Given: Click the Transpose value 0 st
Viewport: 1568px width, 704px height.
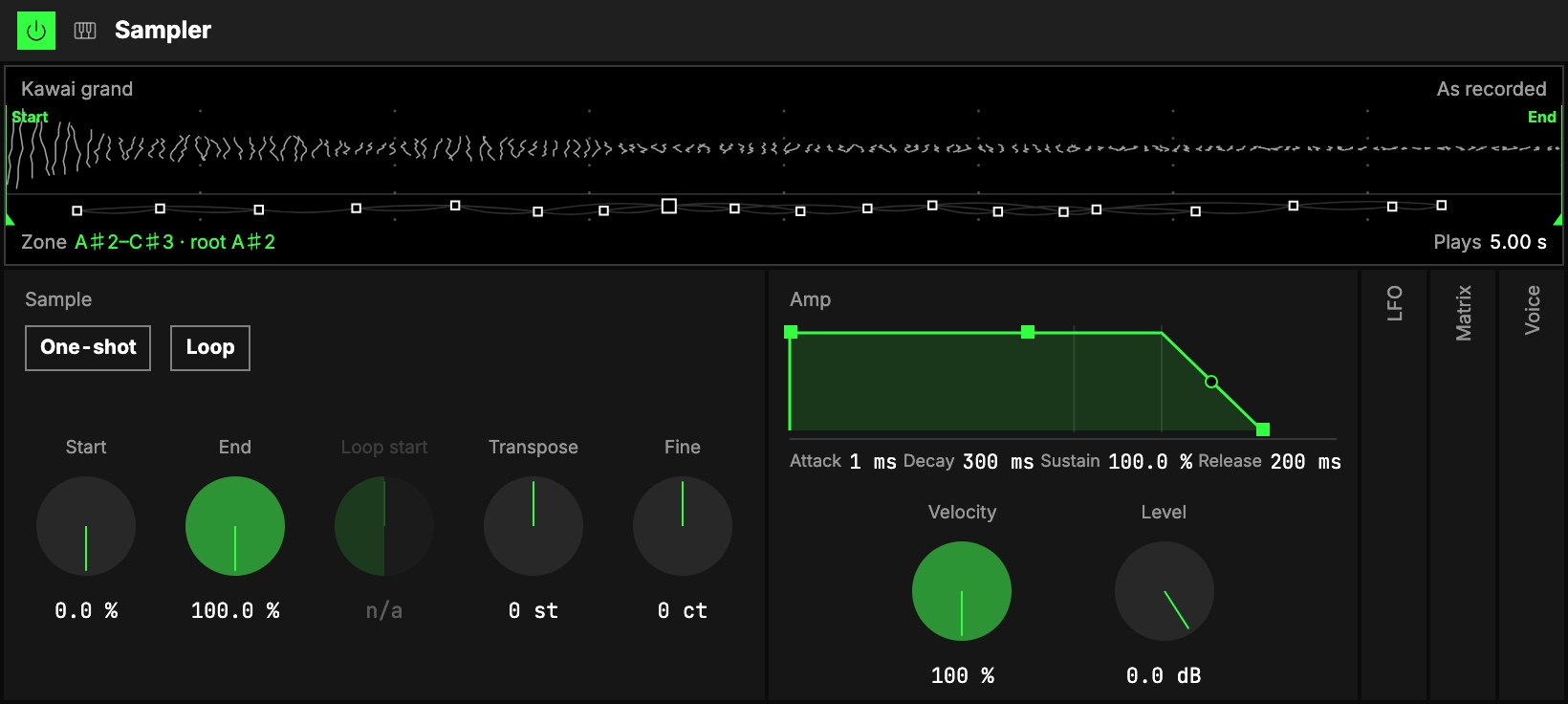Looking at the screenshot, I should (534, 610).
